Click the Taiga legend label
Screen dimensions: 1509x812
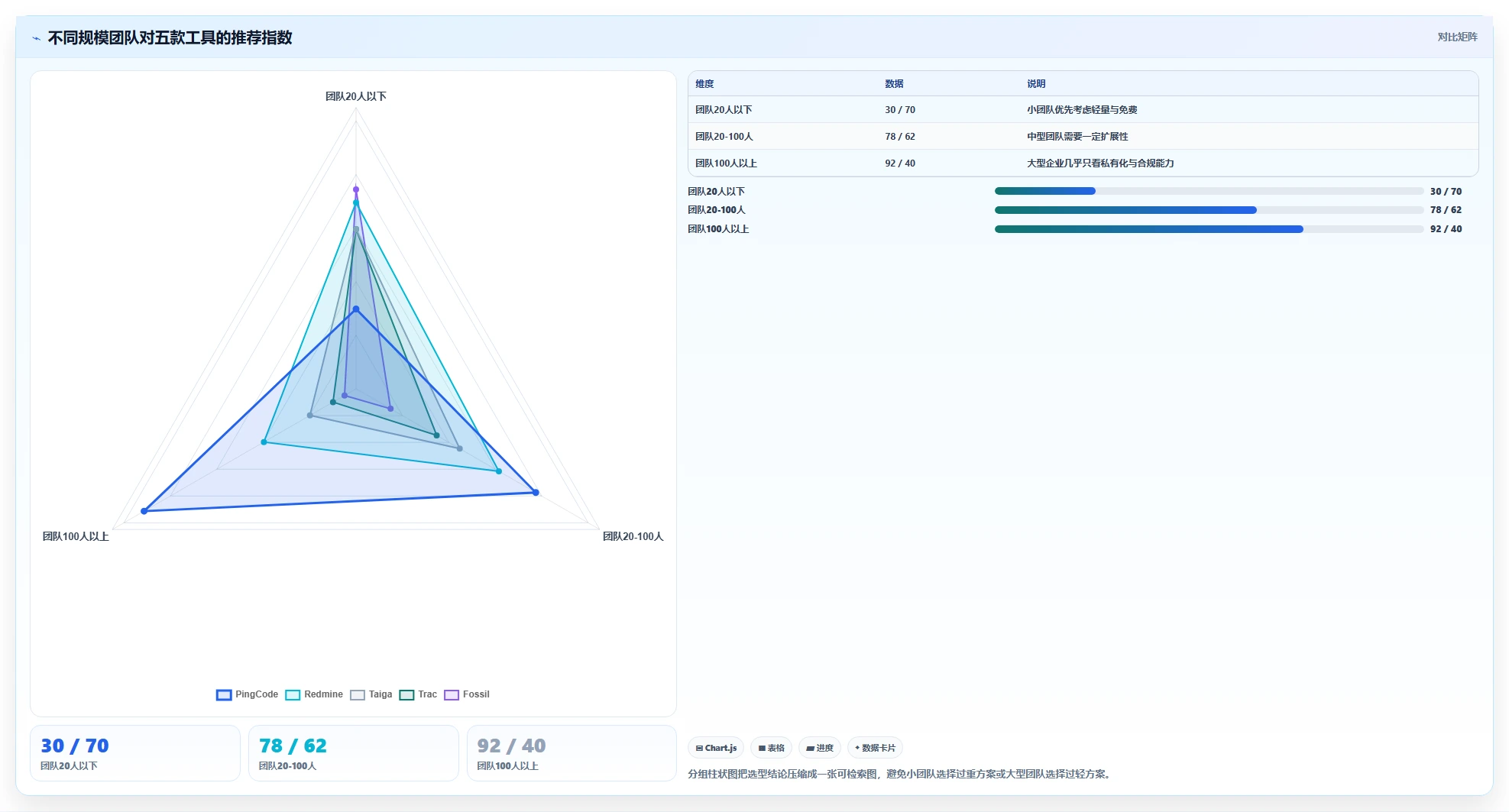click(380, 694)
